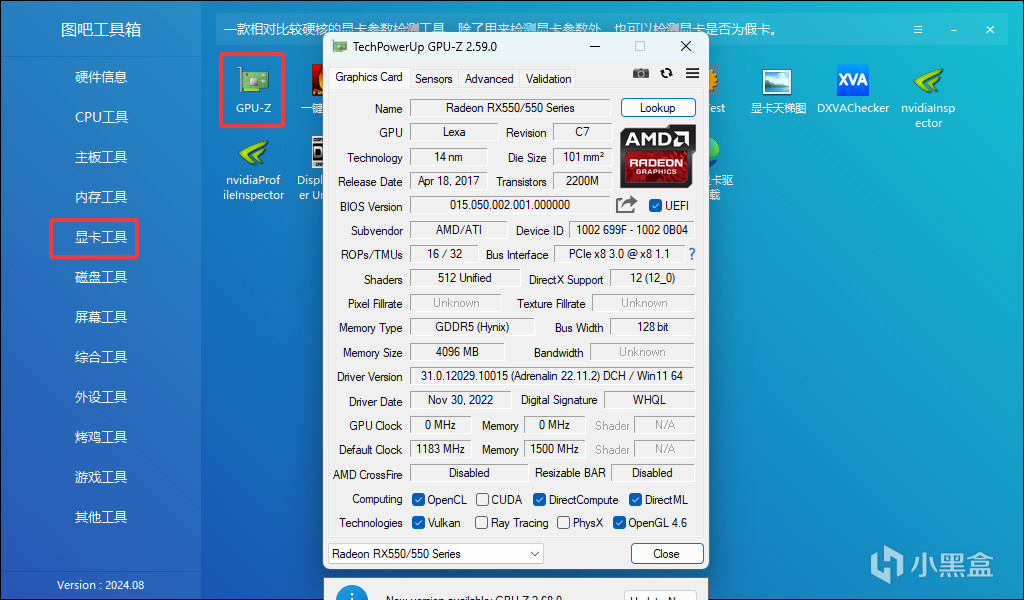
Task: Click the AMD Radeon Graphics logo
Action: [657, 156]
